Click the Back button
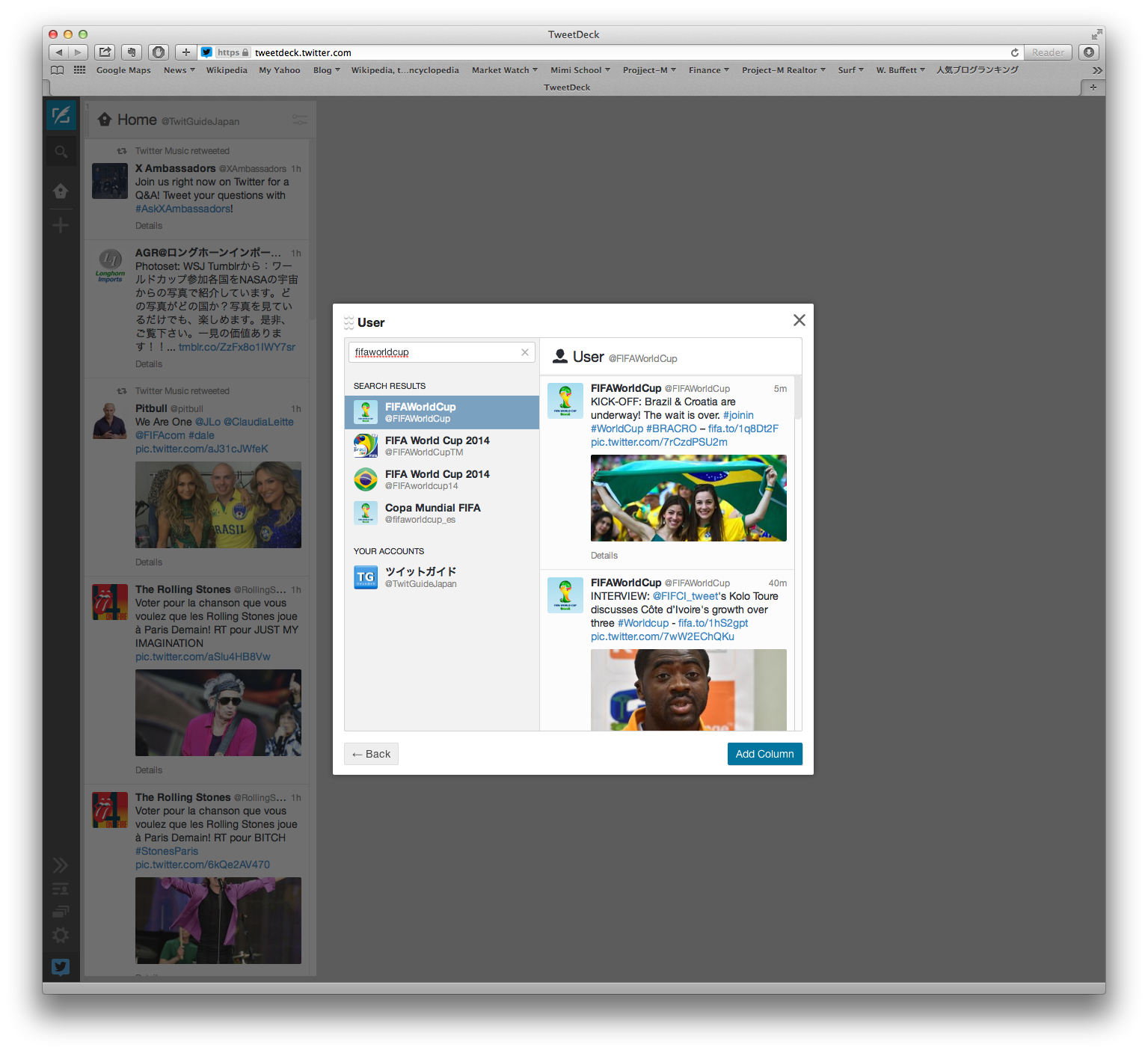The width and height of the screenshot is (1148, 1053). [371, 754]
